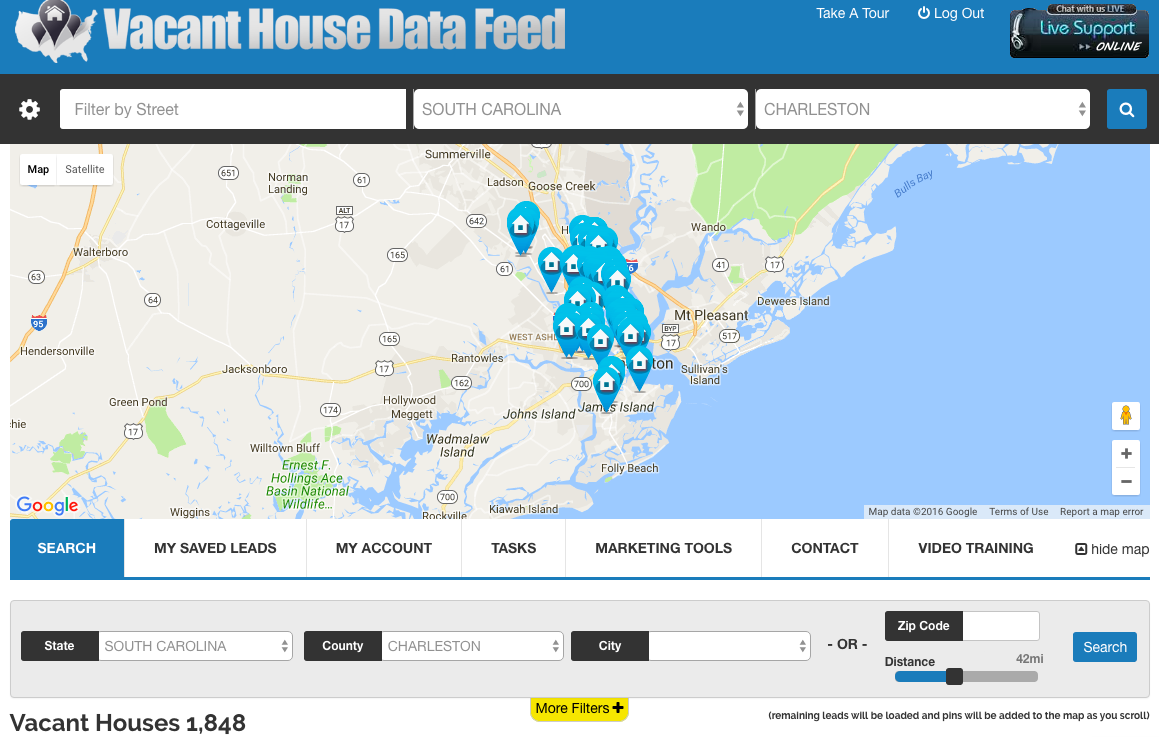Click the Pegman street view icon
This screenshot has width=1159, height=737.
point(1126,415)
